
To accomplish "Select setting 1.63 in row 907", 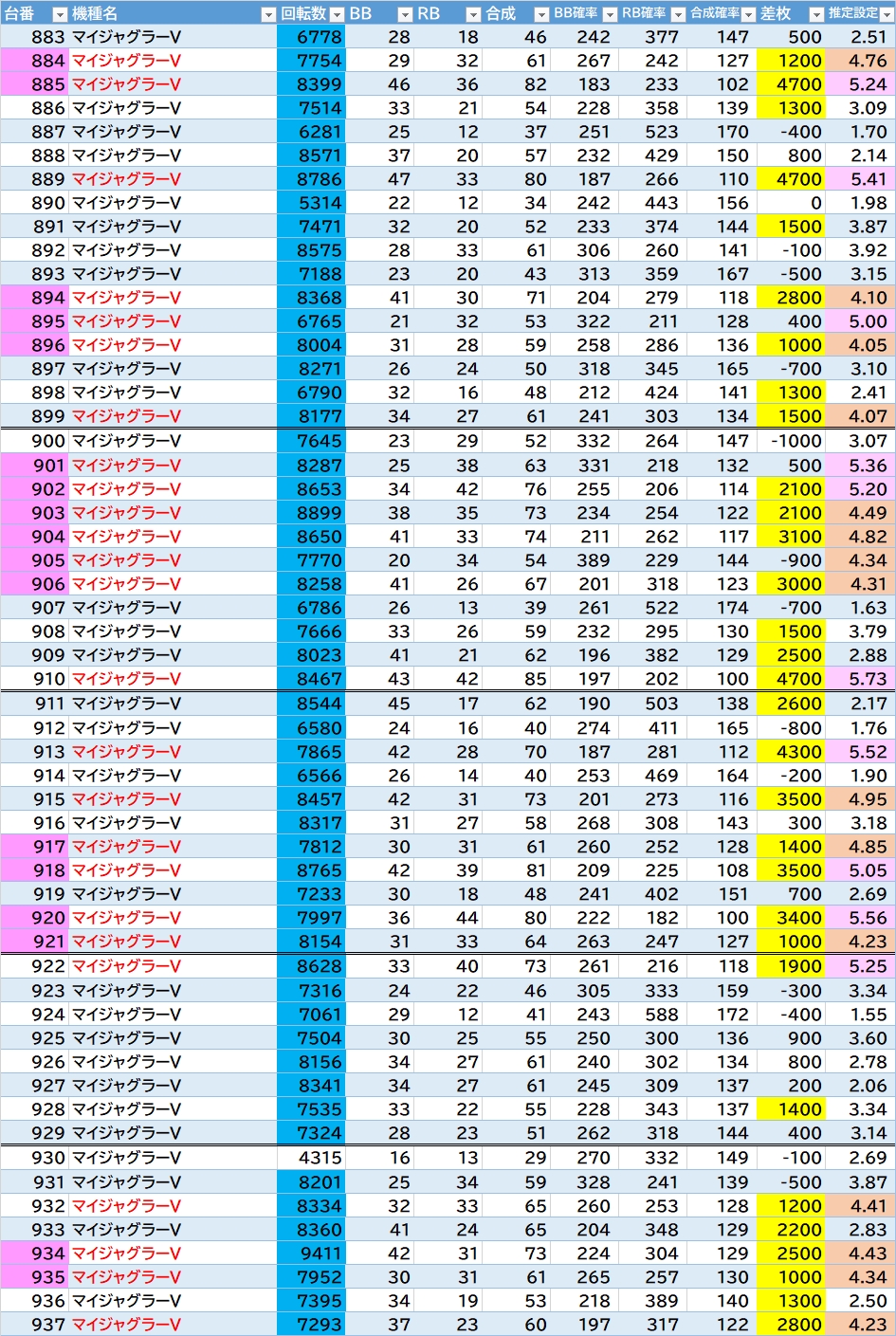I will pyautogui.click(x=860, y=608).
